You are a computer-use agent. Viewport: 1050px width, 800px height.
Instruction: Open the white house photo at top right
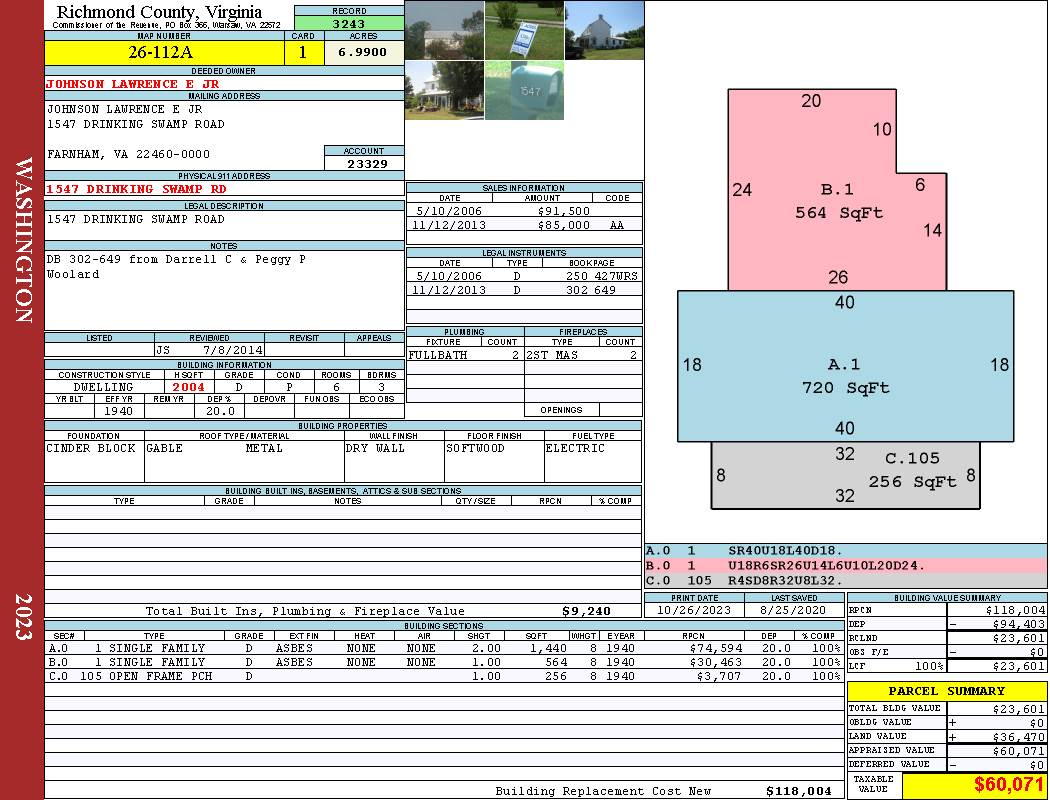pos(604,30)
